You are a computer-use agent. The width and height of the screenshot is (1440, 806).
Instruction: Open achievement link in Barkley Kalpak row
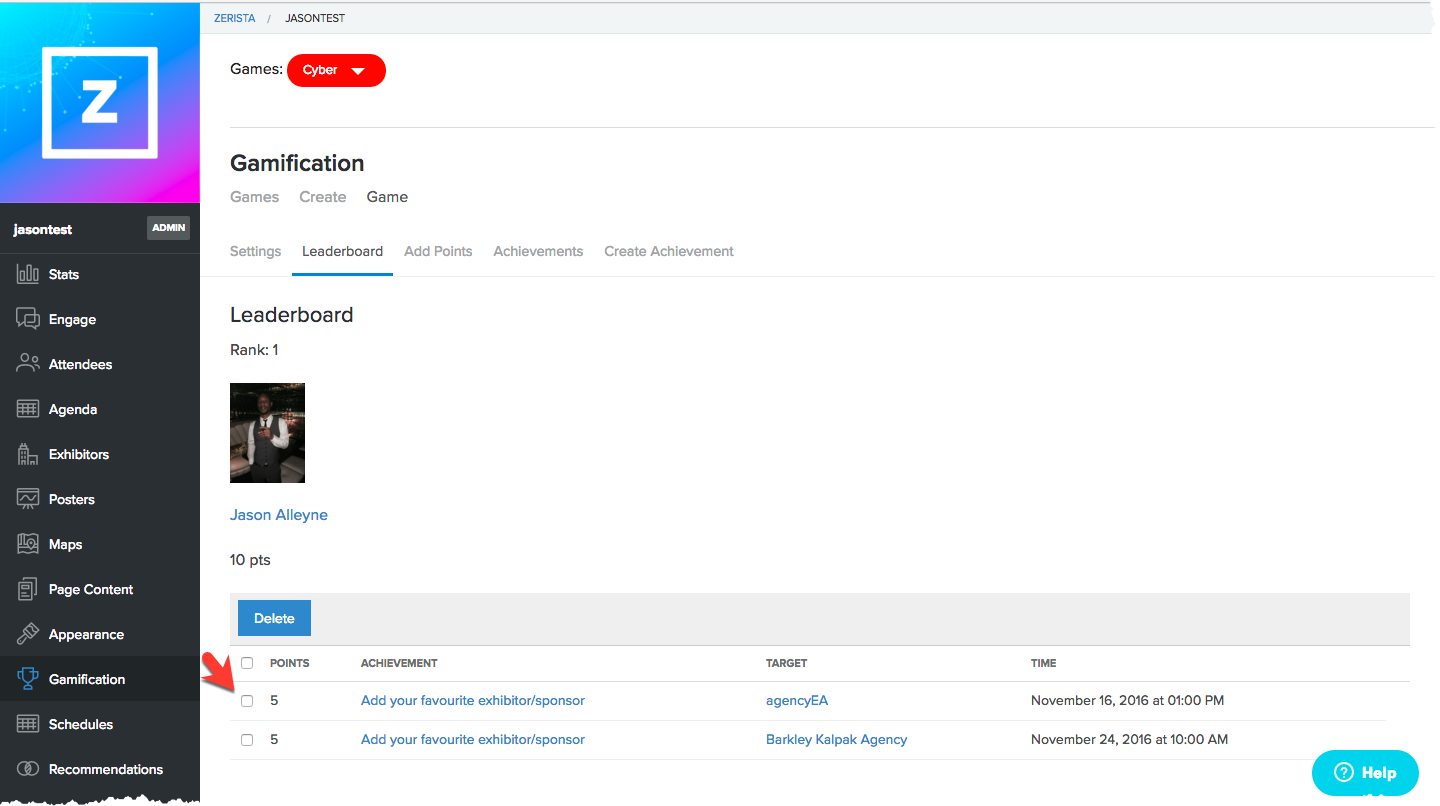click(473, 740)
